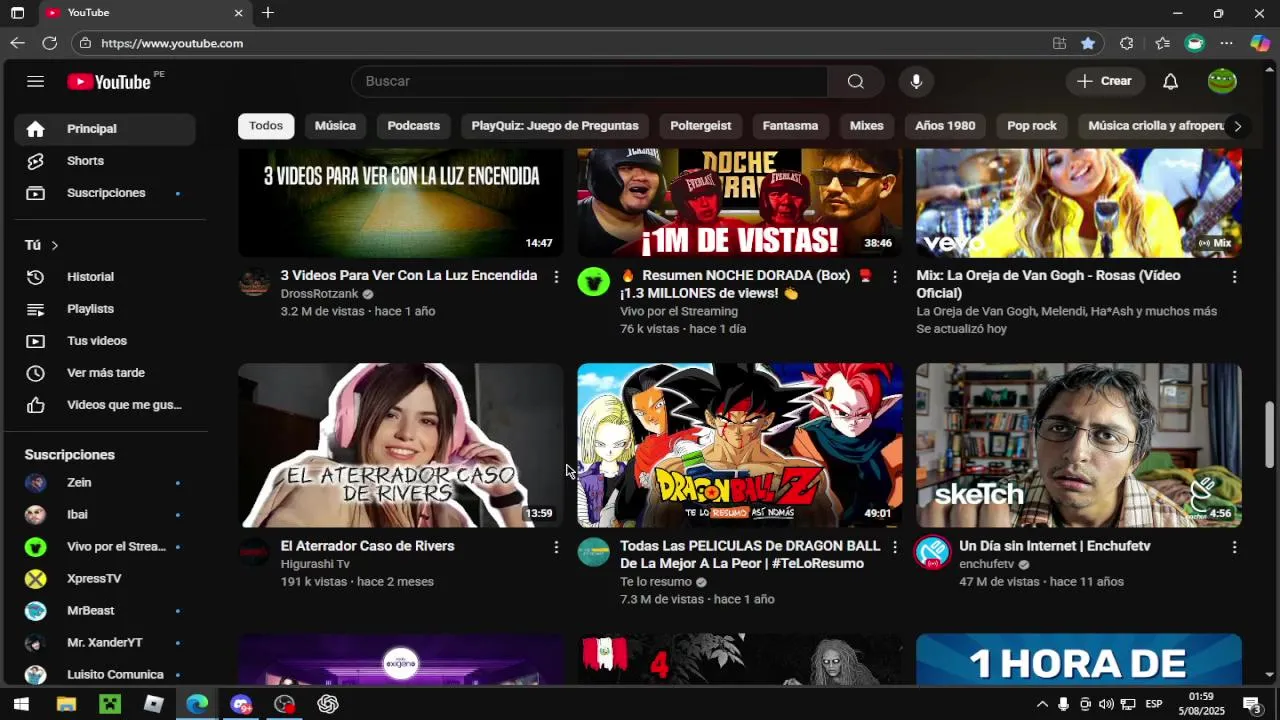Select PlayQuiz: Juego de Preguntas chip
The height and width of the screenshot is (720, 1280).
click(x=555, y=126)
